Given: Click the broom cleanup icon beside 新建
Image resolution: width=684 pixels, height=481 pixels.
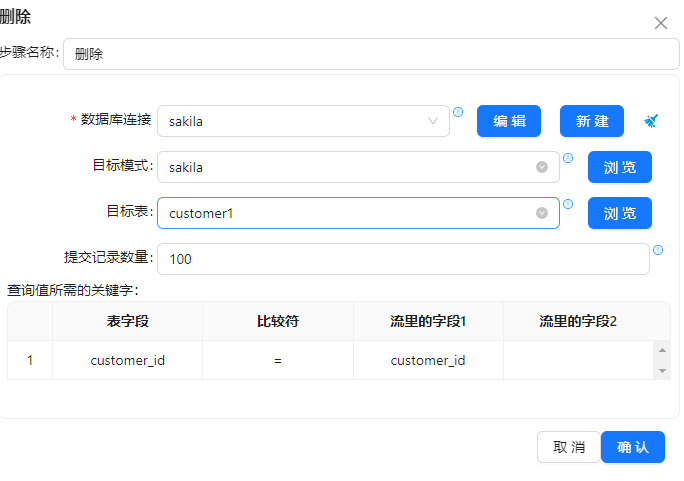Looking at the screenshot, I should pyautogui.click(x=651, y=121).
